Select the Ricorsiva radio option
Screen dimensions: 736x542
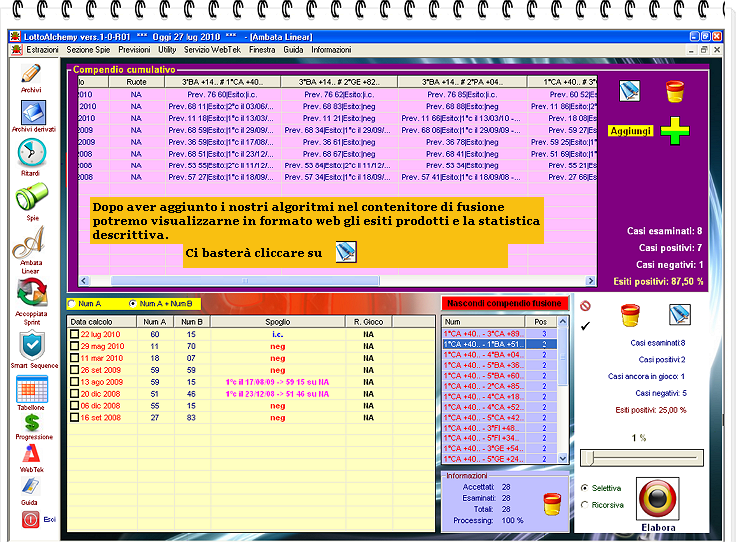(584, 505)
